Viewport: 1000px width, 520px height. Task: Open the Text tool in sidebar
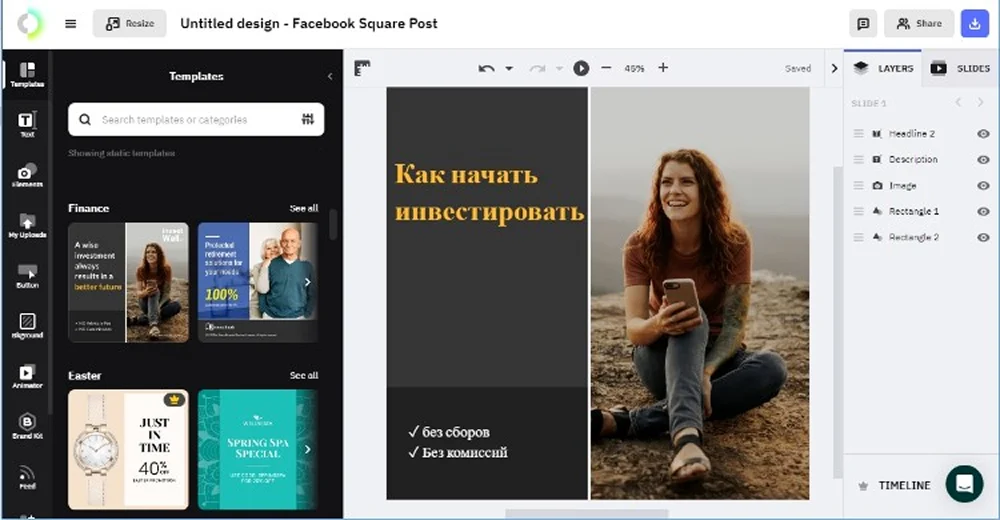tap(27, 124)
